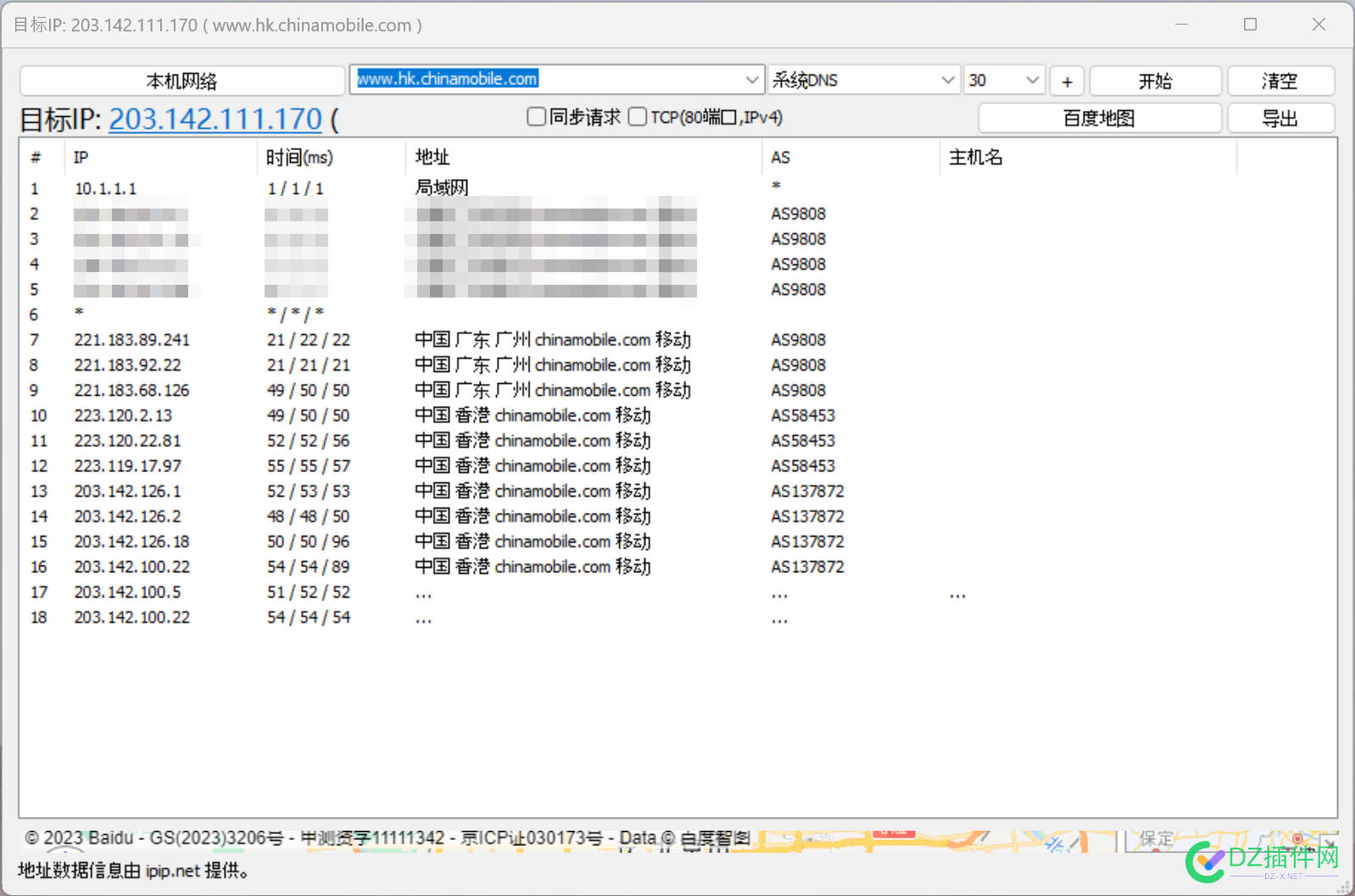
Task: Close the trace window
Action: [x=1319, y=25]
